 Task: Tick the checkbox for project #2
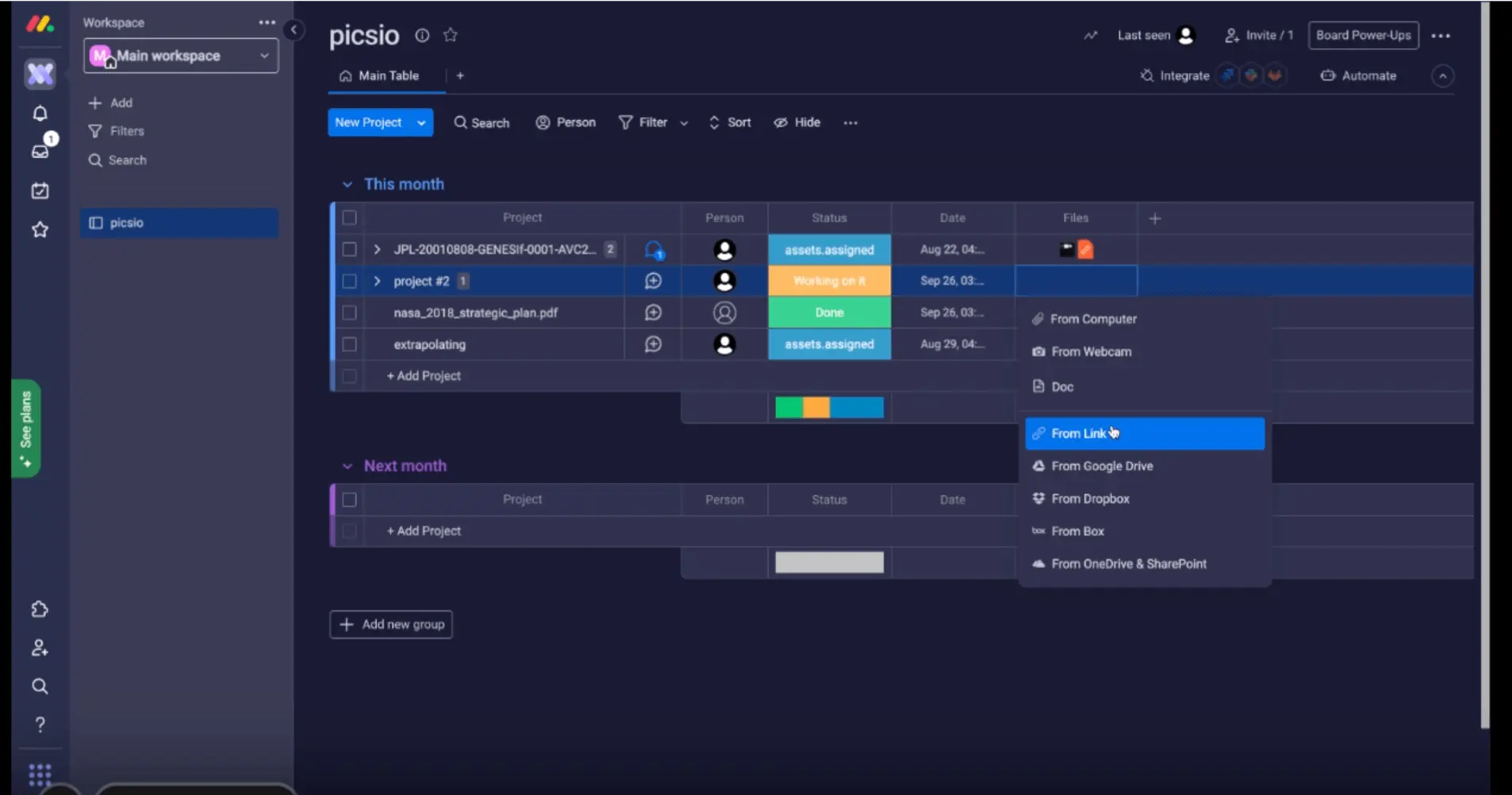349,281
